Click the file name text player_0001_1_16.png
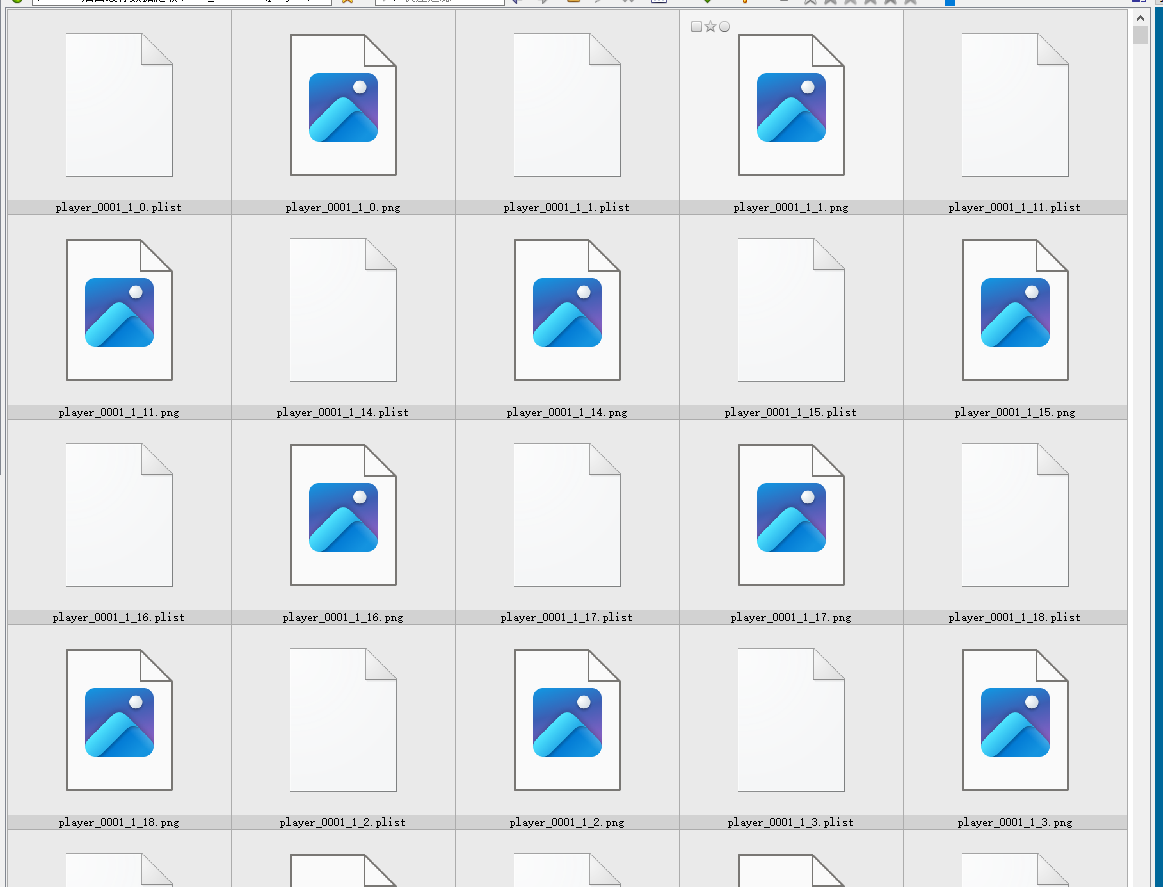The height and width of the screenshot is (887, 1163). pos(343,617)
